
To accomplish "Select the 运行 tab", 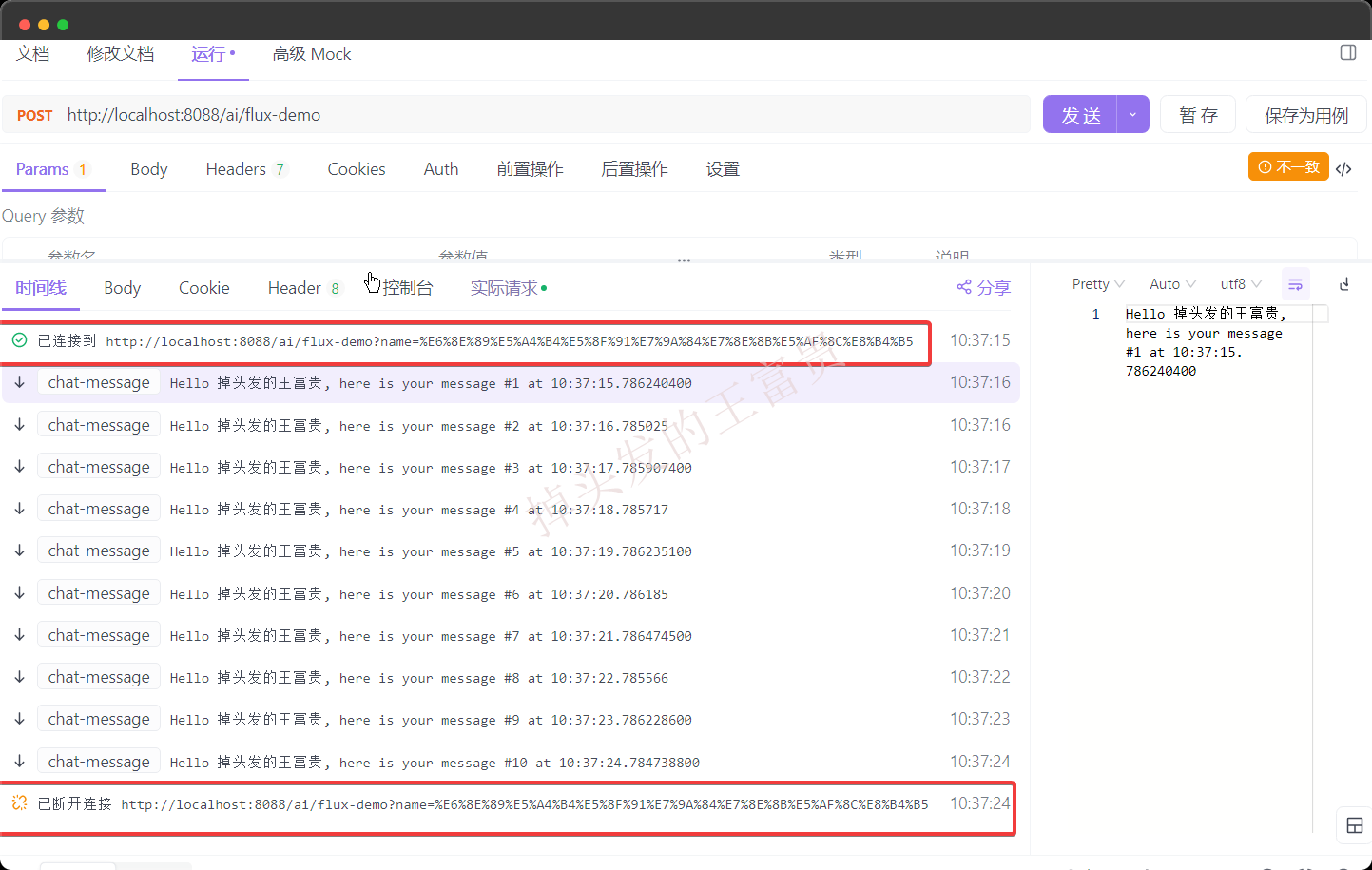I will click(213, 54).
